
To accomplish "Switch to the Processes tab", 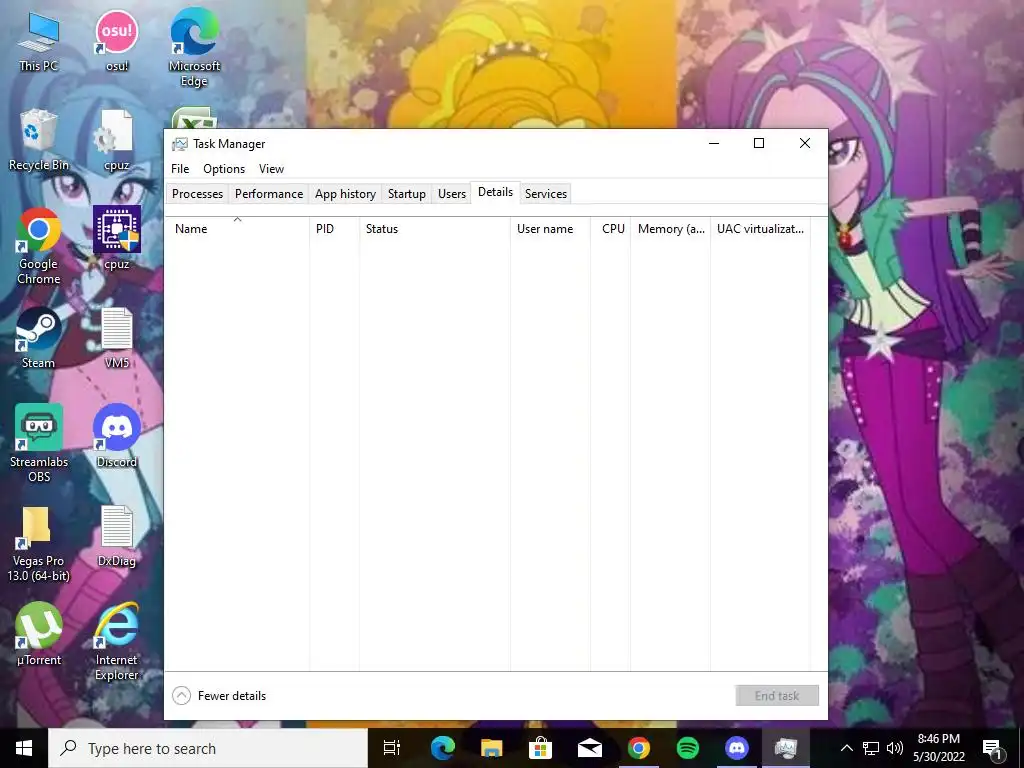I will pyautogui.click(x=197, y=194).
